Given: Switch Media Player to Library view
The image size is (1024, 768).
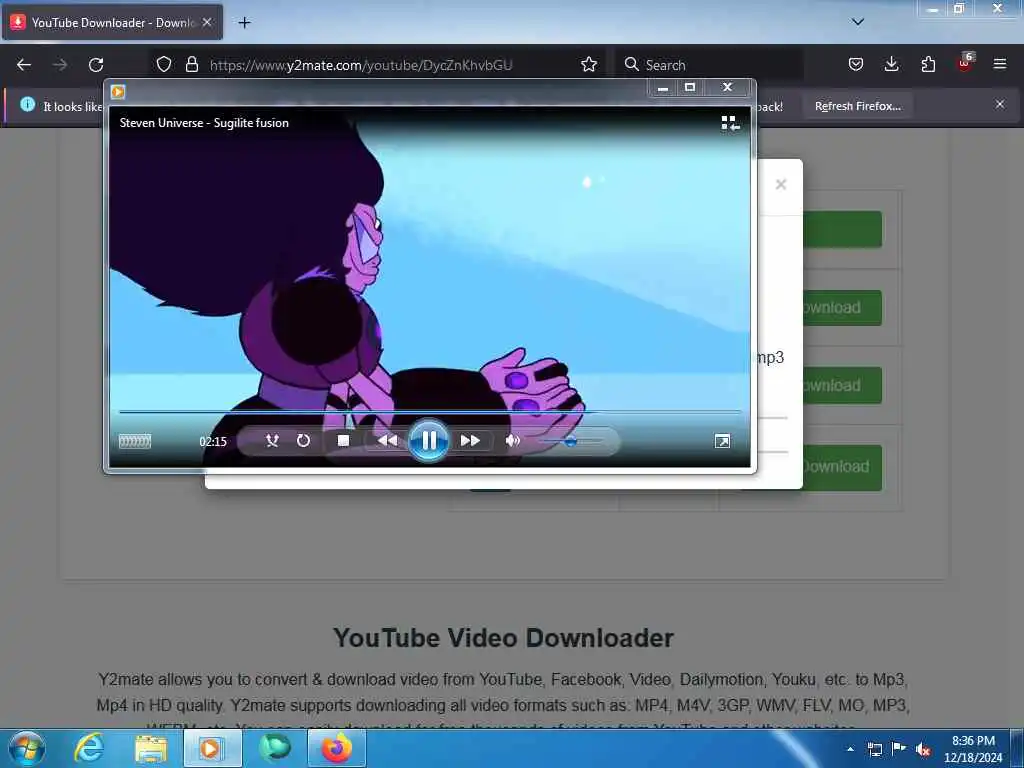Looking at the screenshot, I should [730, 123].
